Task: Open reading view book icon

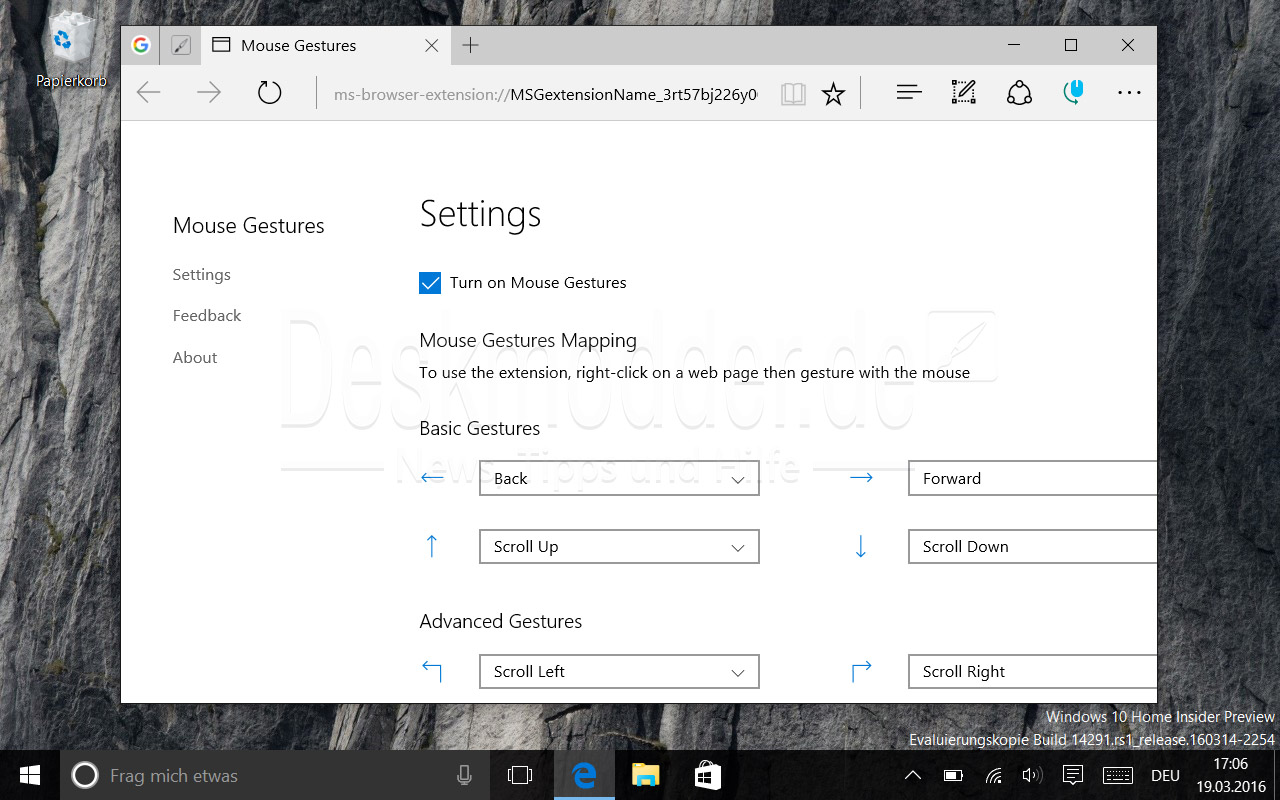Action: point(793,94)
